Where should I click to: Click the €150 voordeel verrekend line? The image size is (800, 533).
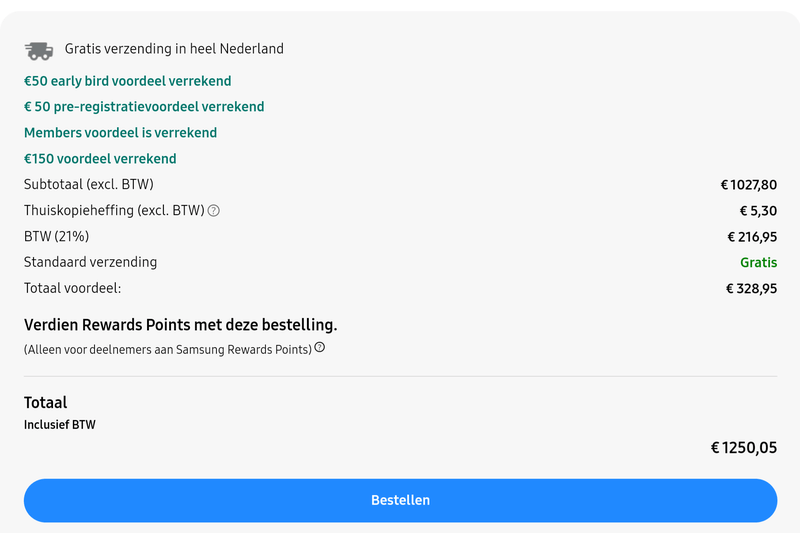click(x=100, y=159)
